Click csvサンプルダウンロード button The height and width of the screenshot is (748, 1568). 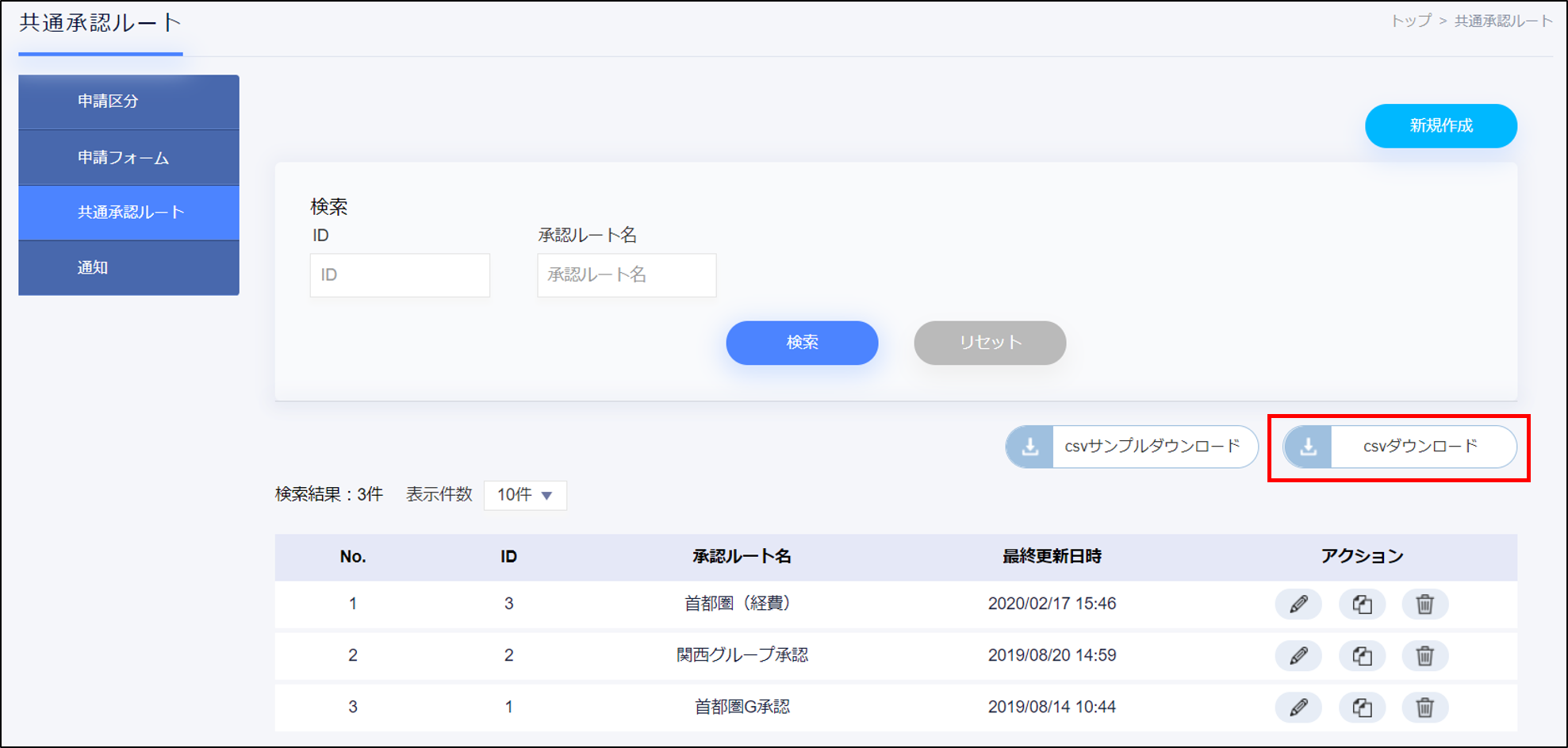tap(1132, 447)
